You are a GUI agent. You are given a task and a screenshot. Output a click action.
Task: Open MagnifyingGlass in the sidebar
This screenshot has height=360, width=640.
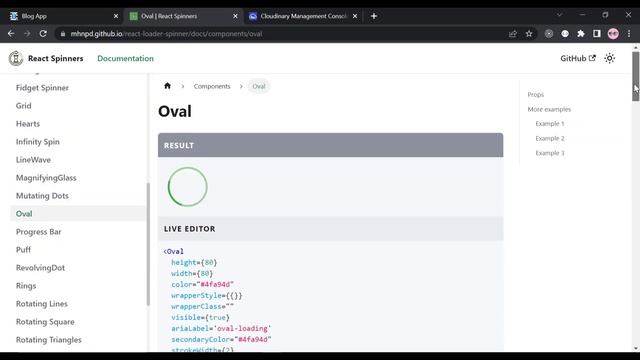click(x=46, y=178)
